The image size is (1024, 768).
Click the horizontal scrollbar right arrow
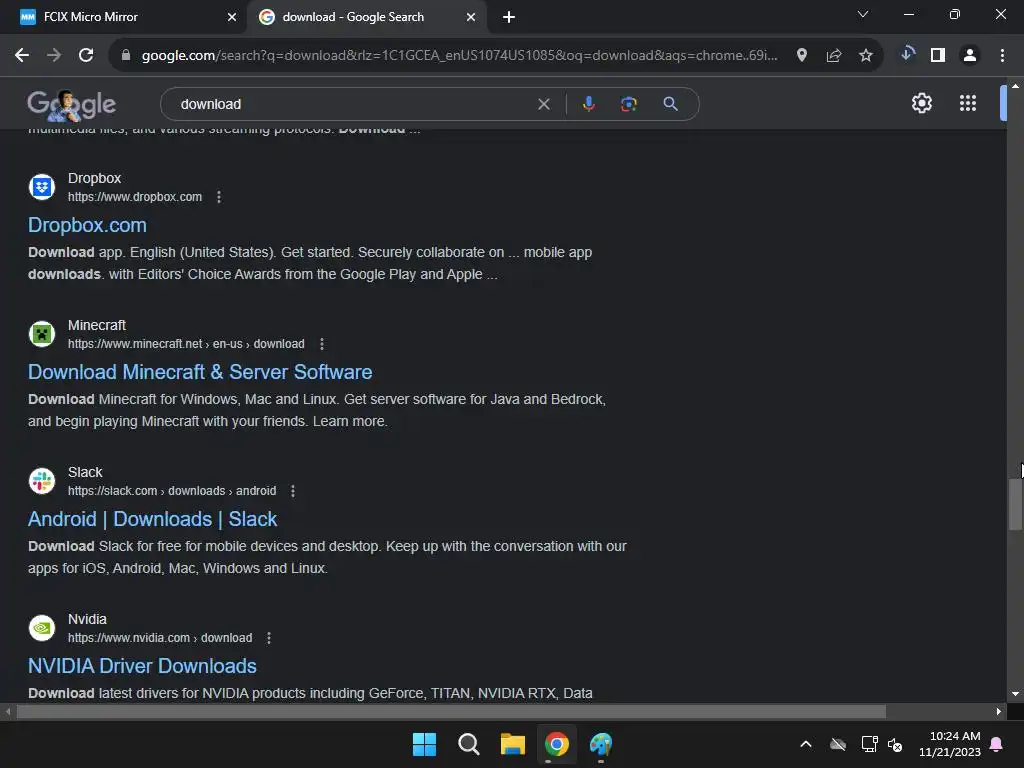click(998, 711)
